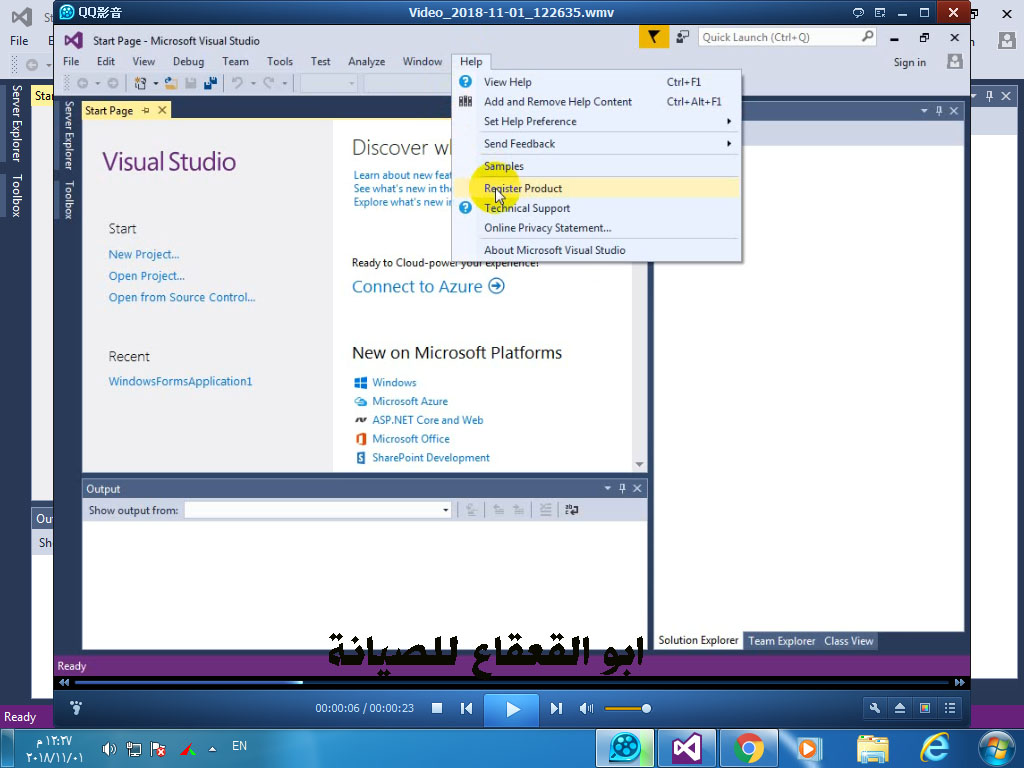The height and width of the screenshot is (768, 1024).
Task: Click the Save All toolbar icon
Action: coord(210,83)
